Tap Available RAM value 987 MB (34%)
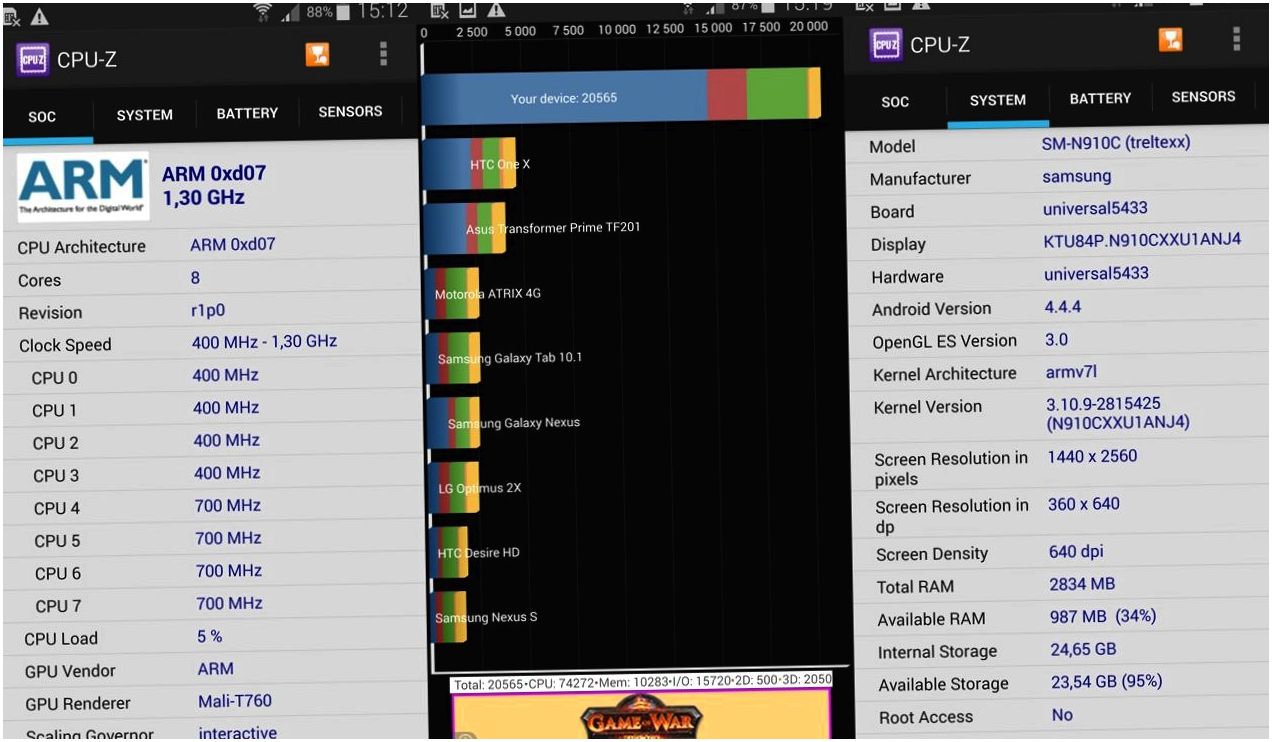This screenshot has width=1272, height=742. click(1103, 617)
